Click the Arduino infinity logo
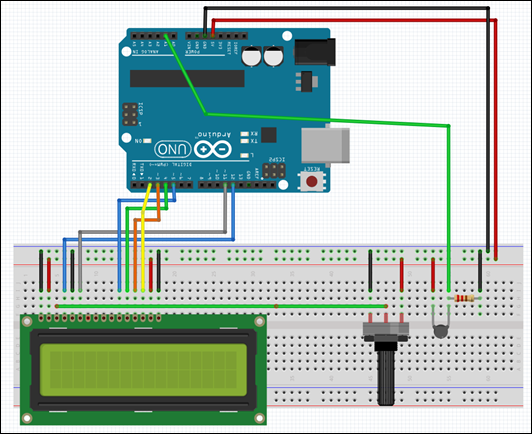This screenshot has height=434, width=532. tap(213, 149)
